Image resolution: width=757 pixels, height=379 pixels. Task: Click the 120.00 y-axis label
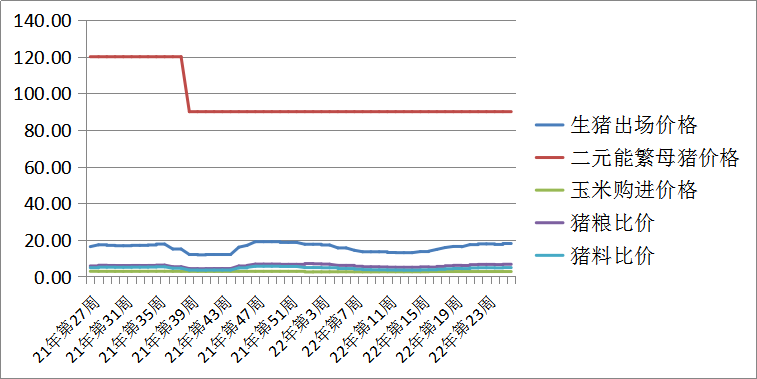[43, 57]
